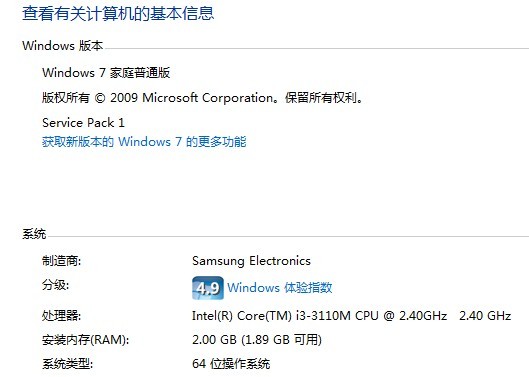Select the 2.00 GB (1.89 GB 可用) value
The height and width of the screenshot is (377, 529).
pyautogui.click(x=257, y=340)
